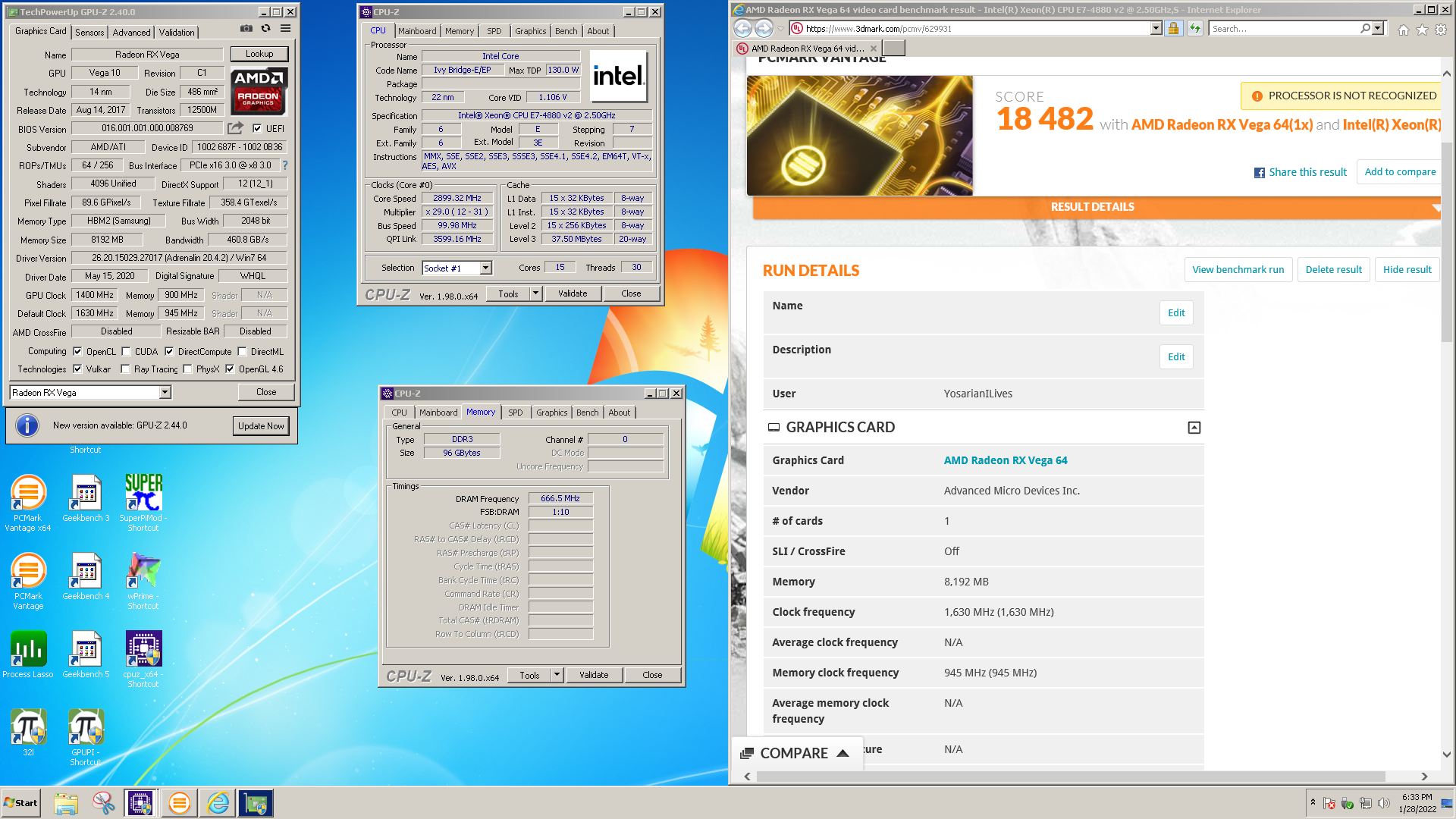The width and height of the screenshot is (1456, 819).
Task: Toggle the DirectML checkbox
Action: 242,352
